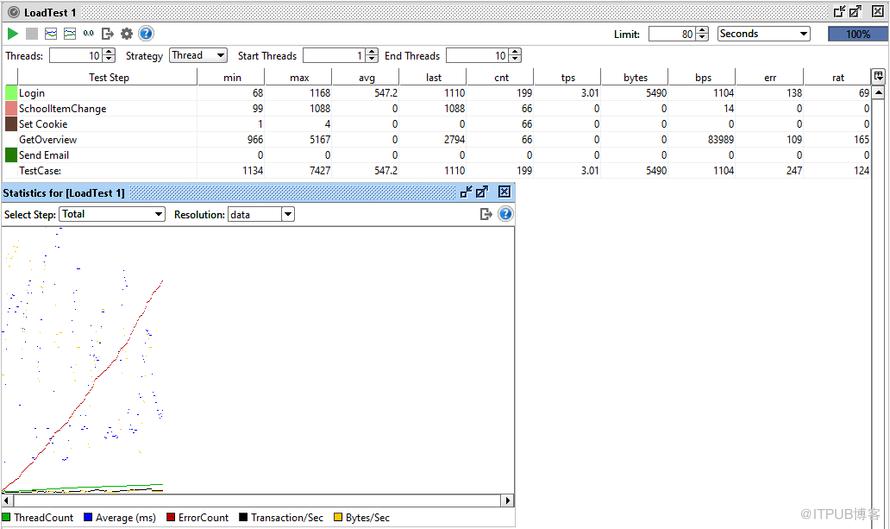Open the Seconds limit type dropdown
Viewport: 890px width, 529px height.
[x=763, y=33]
